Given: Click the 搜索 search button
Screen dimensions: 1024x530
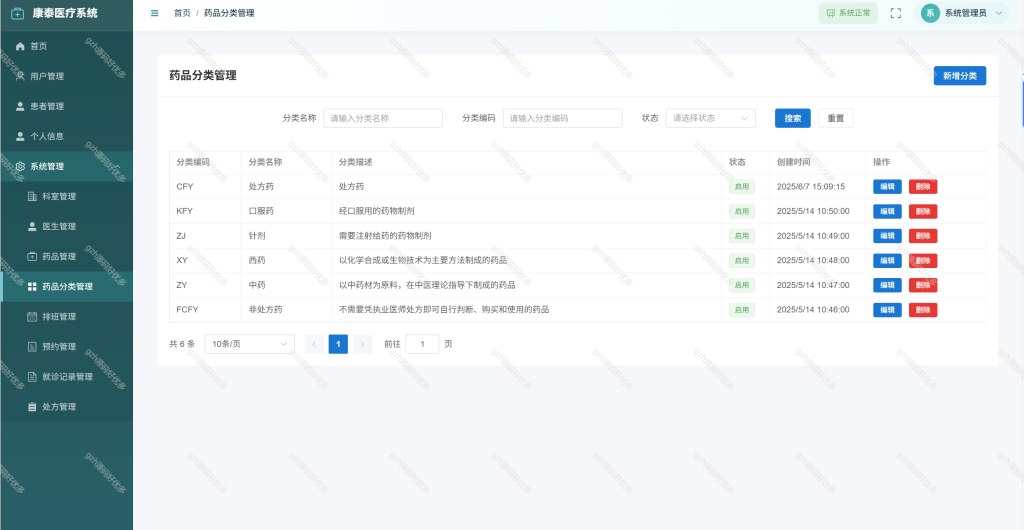Looking at the screenshot, I should [793, 118].
